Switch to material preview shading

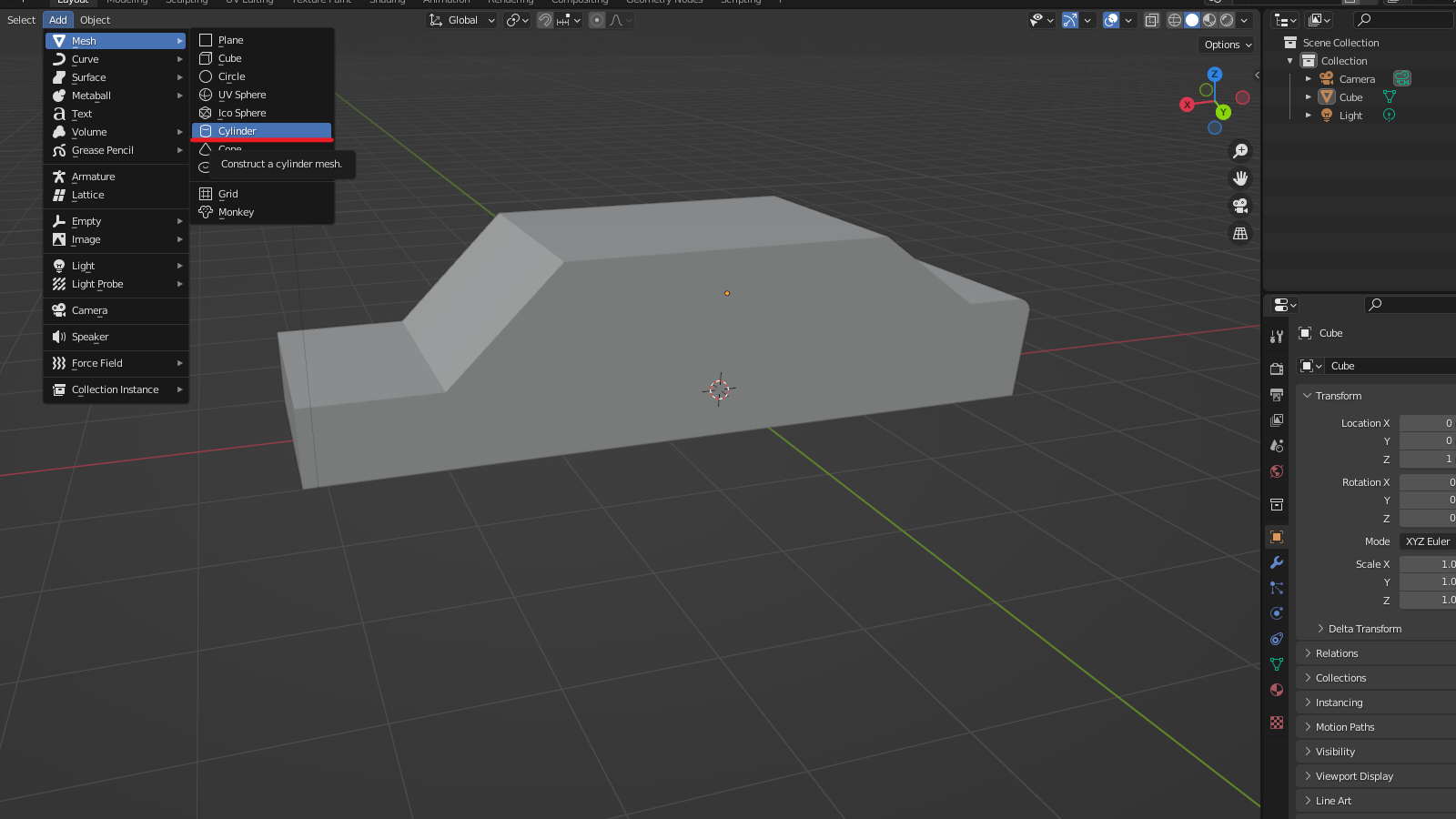[1209, 20]
